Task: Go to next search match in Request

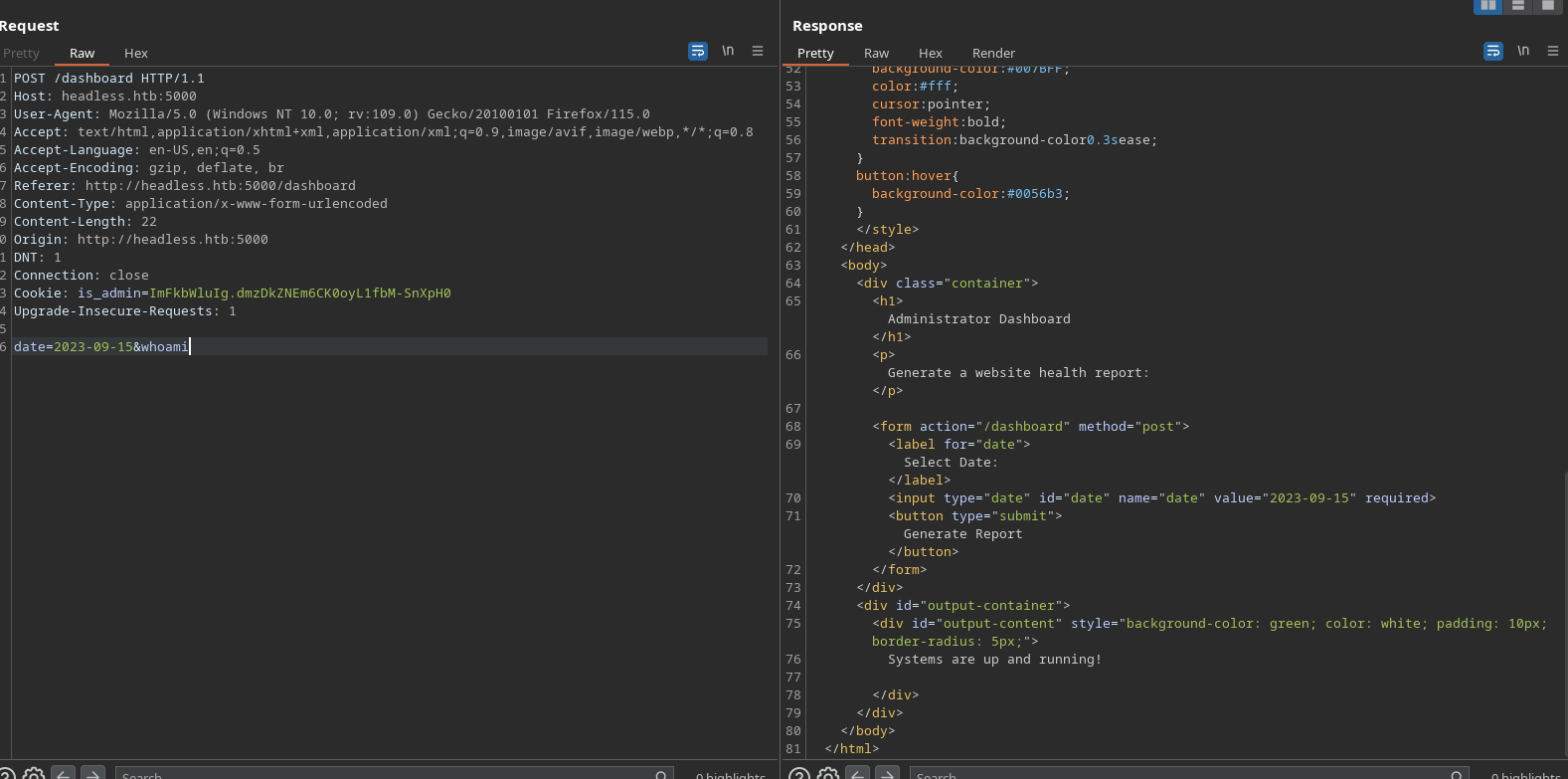Action: [92, 774]
